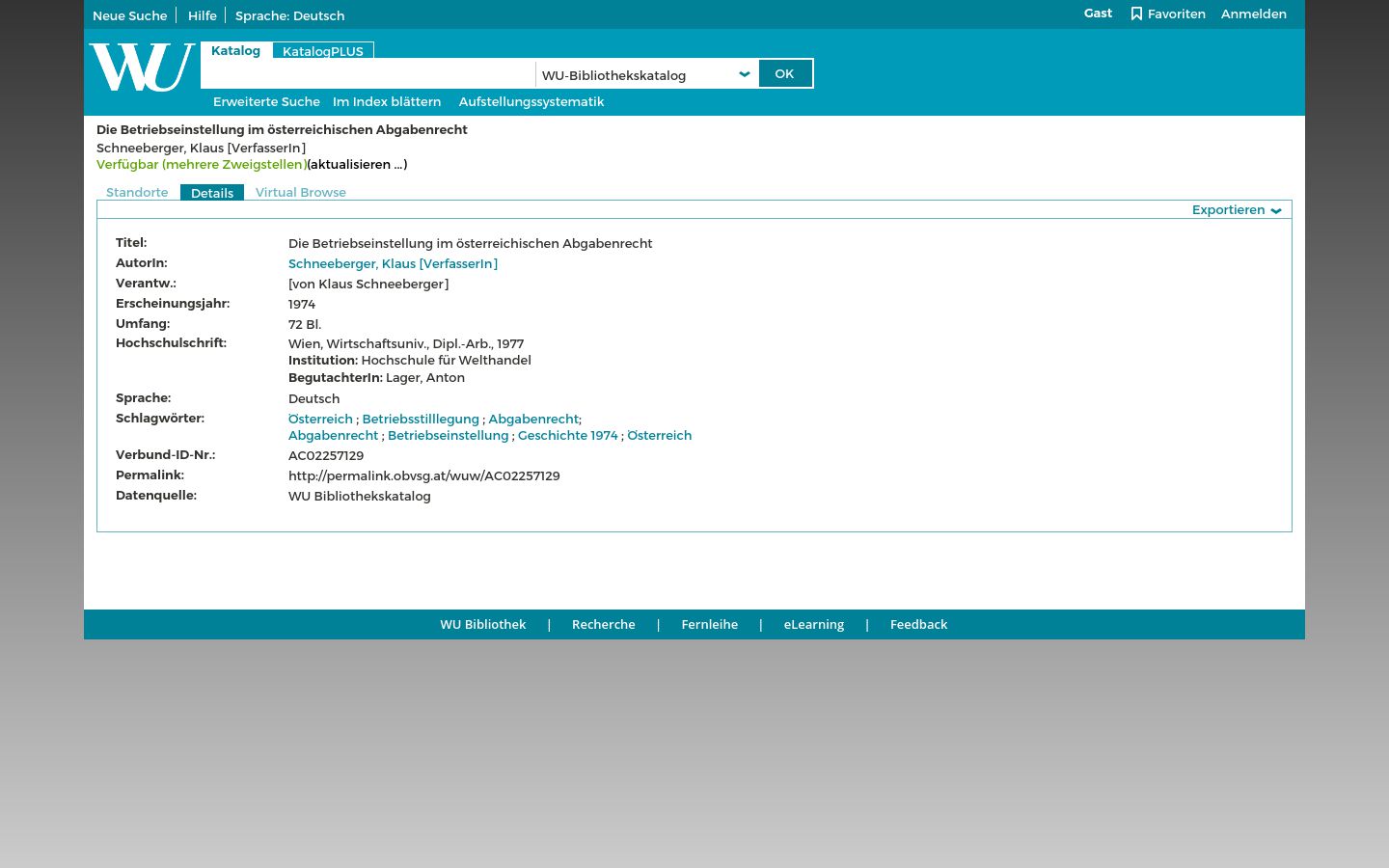Click first Österreich keyword link
This screenshot has height=868, width=1389.
click(x=320, y=419)
